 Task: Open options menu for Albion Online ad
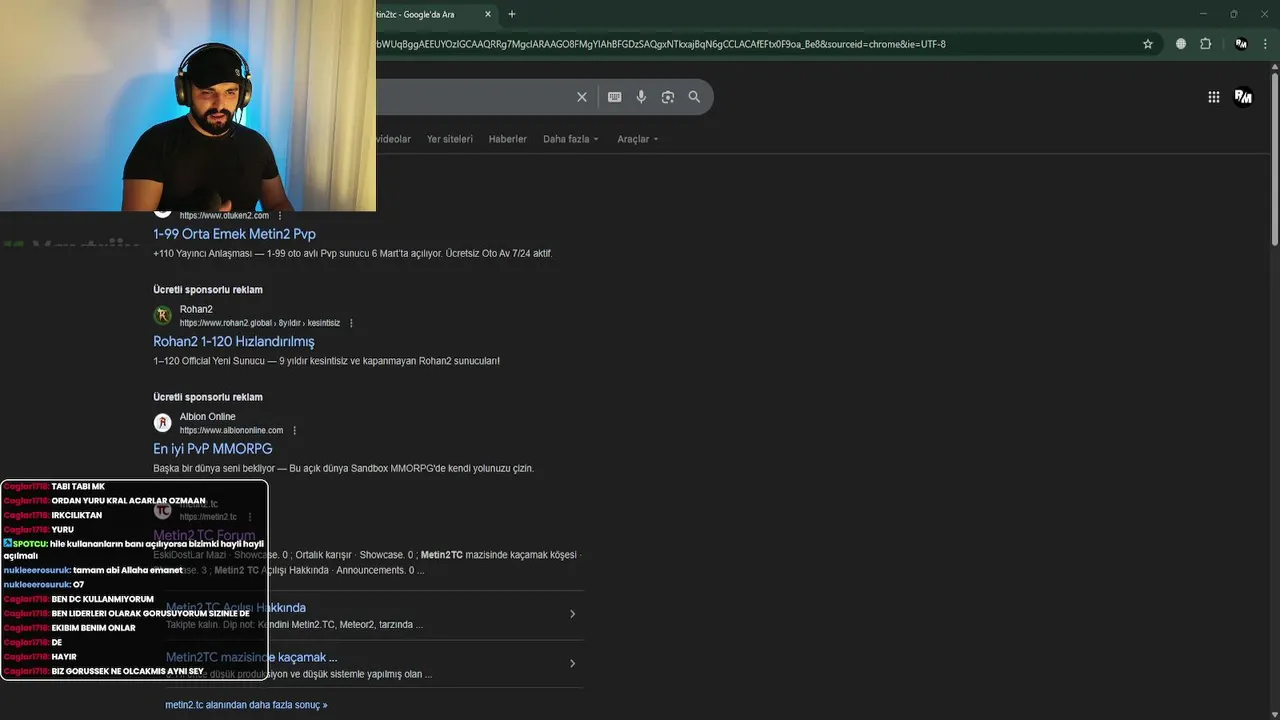pyautogui.click(x=294, y=431)
